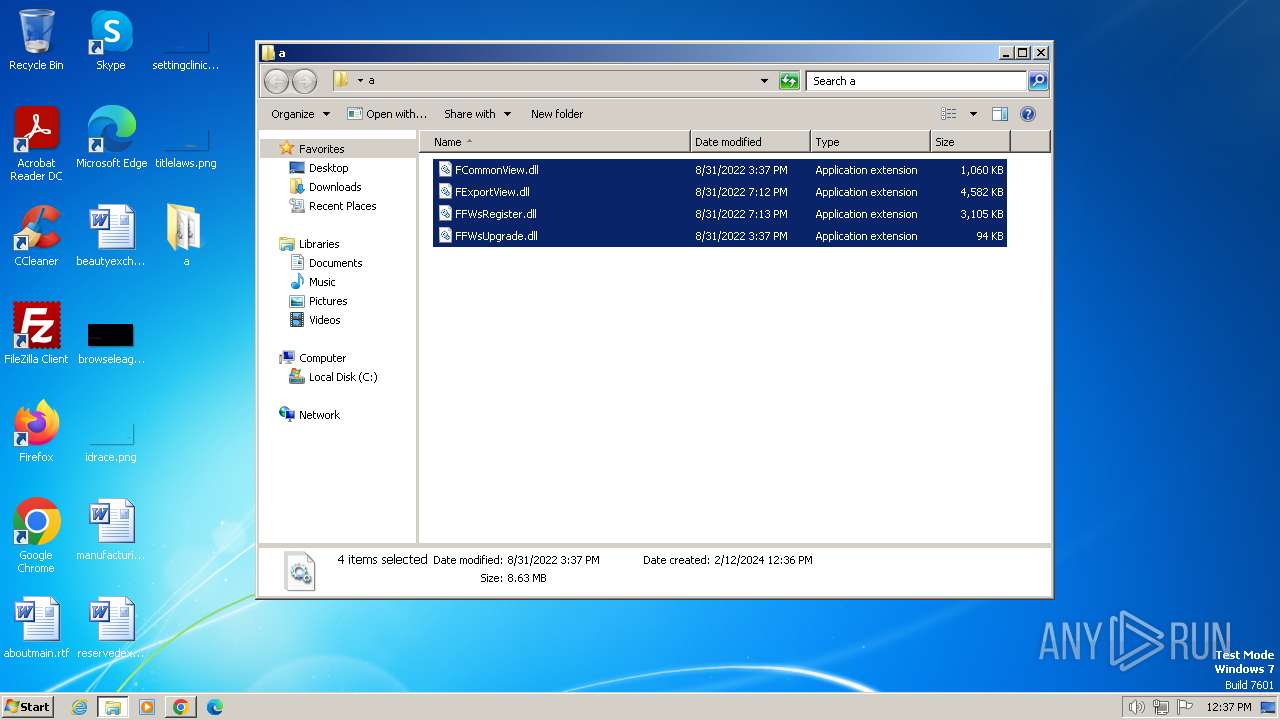Sort files by the Type column
This screenshot has width=1280, height=720.
(x=870, y=142)
